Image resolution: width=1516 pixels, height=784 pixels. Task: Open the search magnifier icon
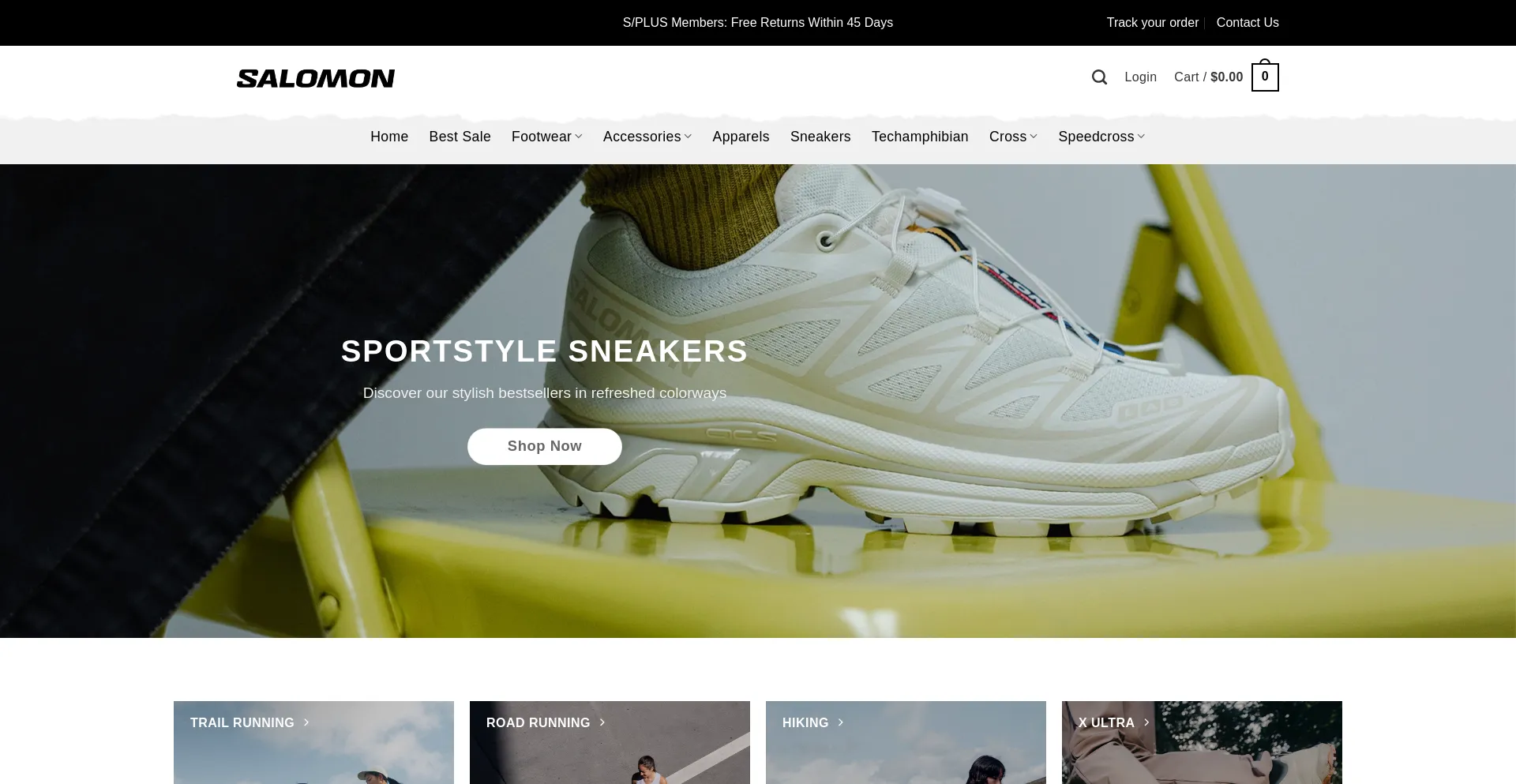tap(1099, 77)
